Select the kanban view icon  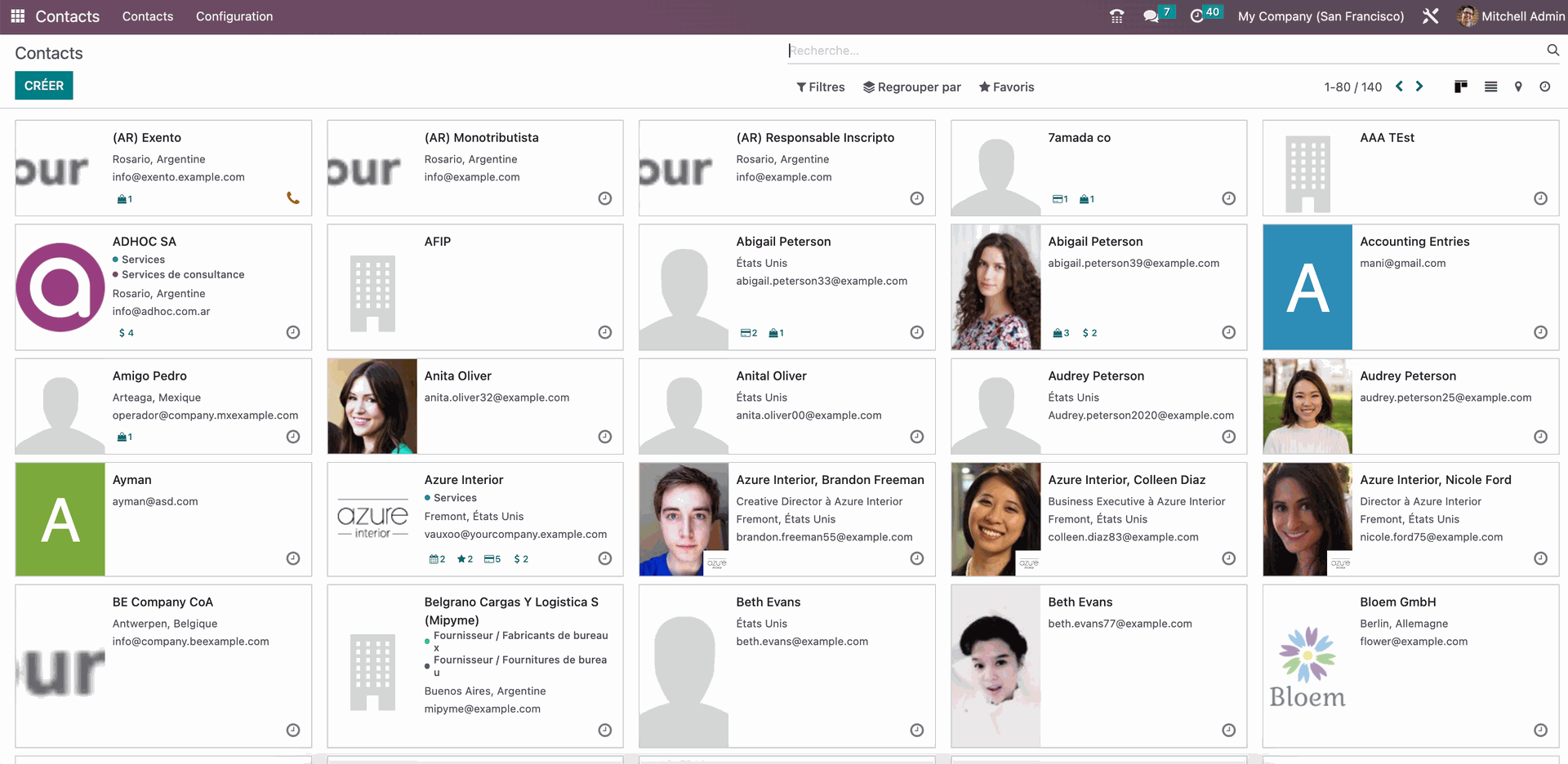1460,87
